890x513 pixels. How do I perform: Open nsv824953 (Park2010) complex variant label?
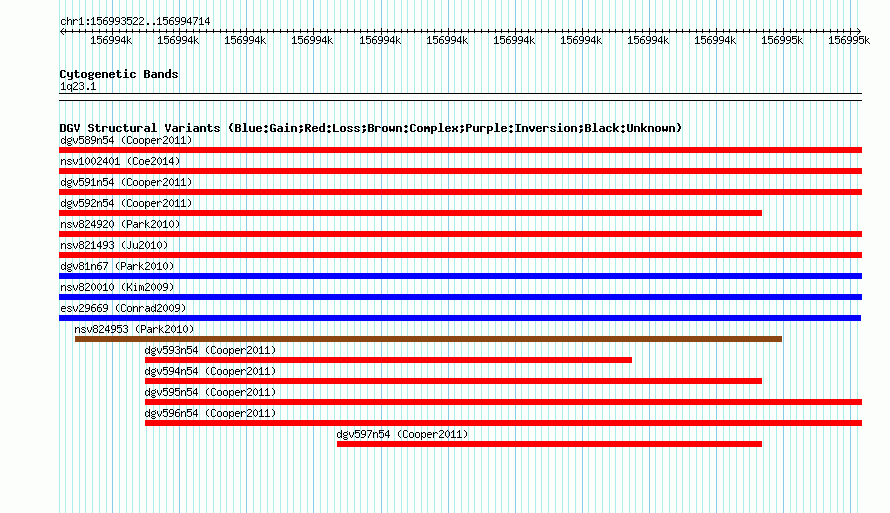[x=134, y=329]
